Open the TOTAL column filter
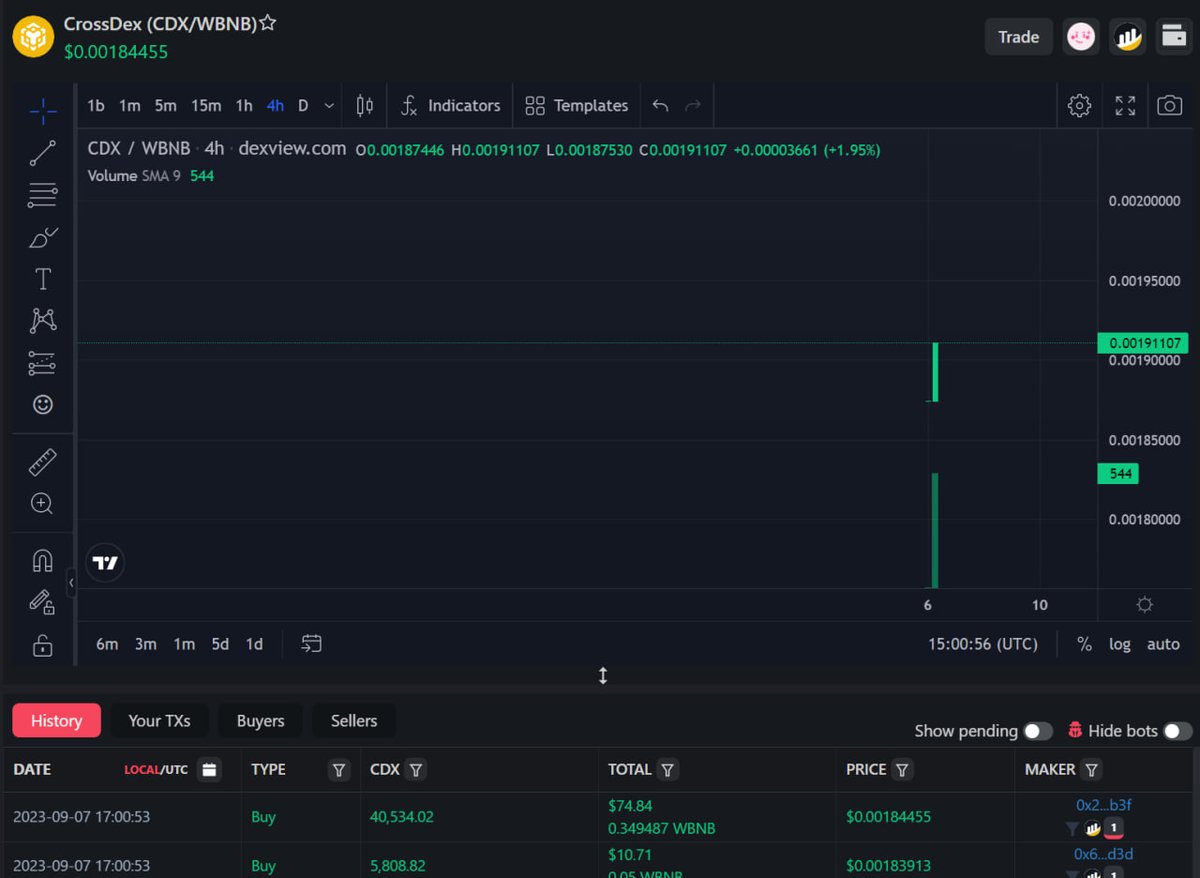This screenshot has width=1200, height=878. 667,769
